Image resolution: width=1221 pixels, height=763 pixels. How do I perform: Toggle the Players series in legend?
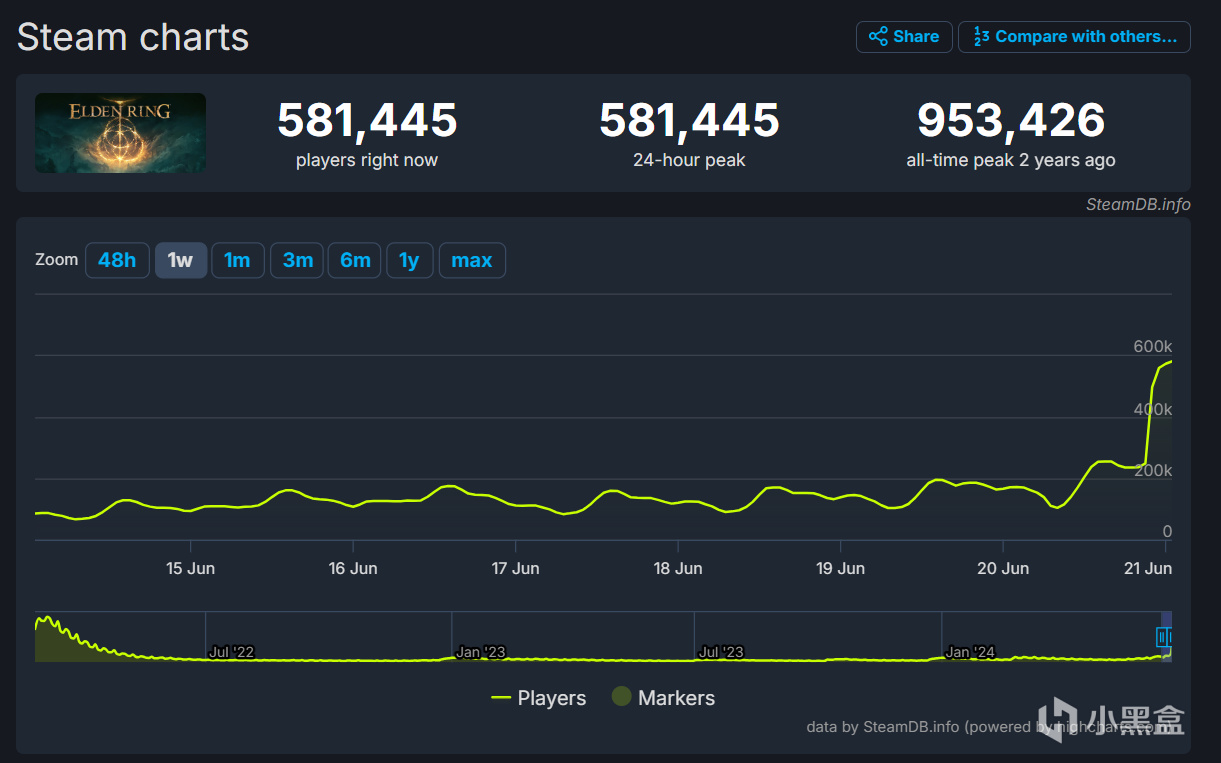[x=539, y=698]
